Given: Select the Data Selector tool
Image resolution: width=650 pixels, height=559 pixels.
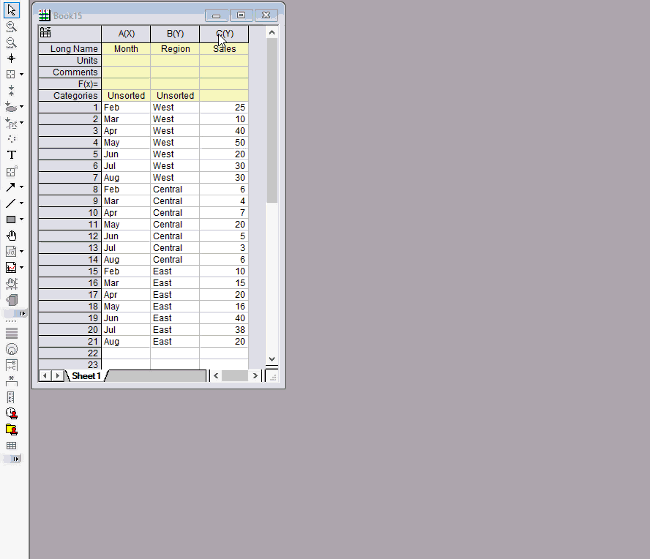Looking at the screenshot, I should click(11, 90).
